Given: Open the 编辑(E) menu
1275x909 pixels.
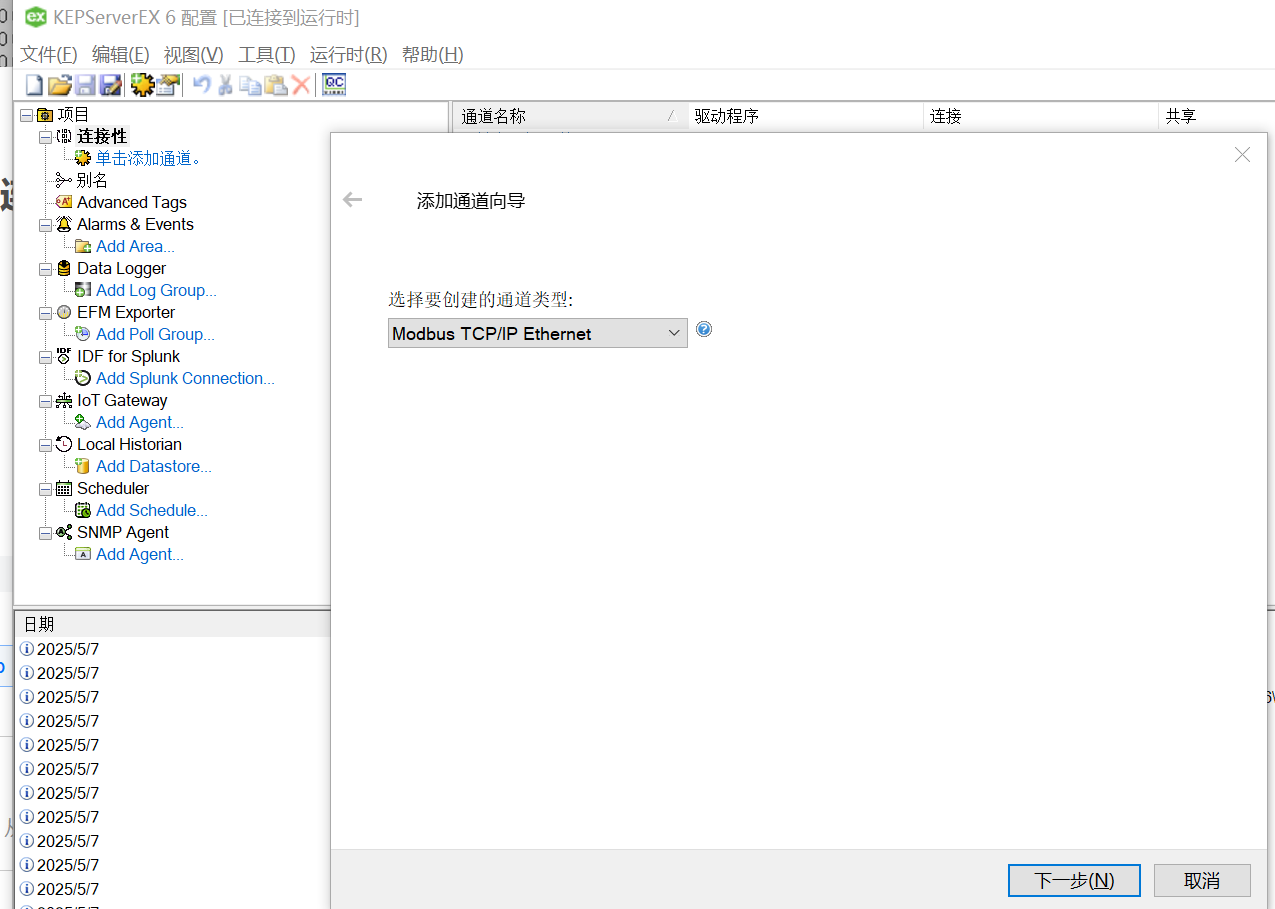Looking at the screenshot, I should [121, 54].
